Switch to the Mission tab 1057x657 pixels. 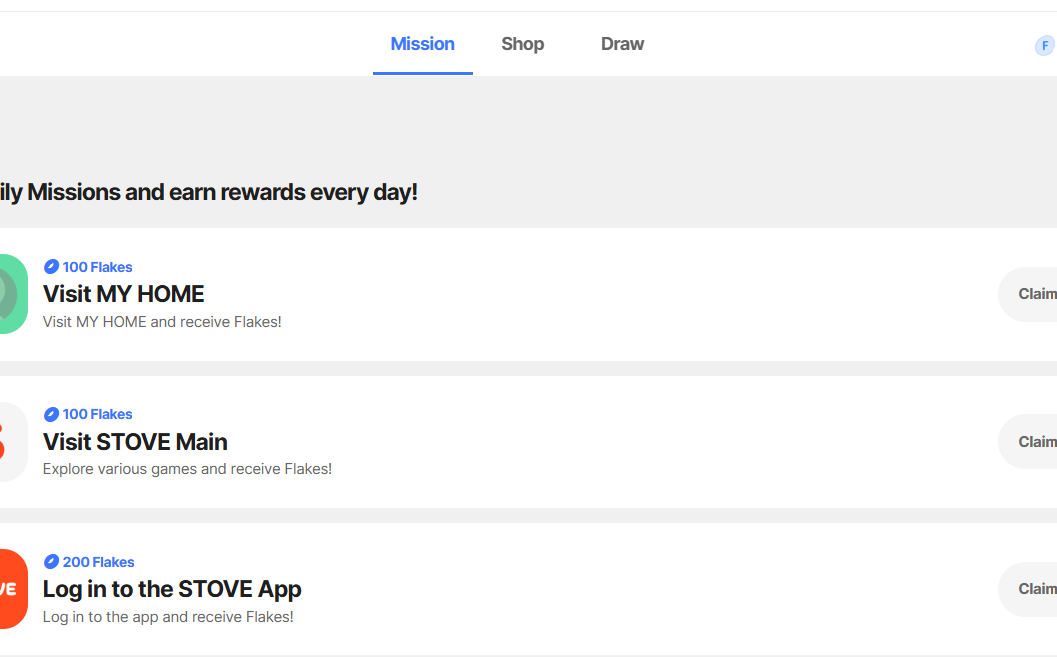click(x=422, y=44)
